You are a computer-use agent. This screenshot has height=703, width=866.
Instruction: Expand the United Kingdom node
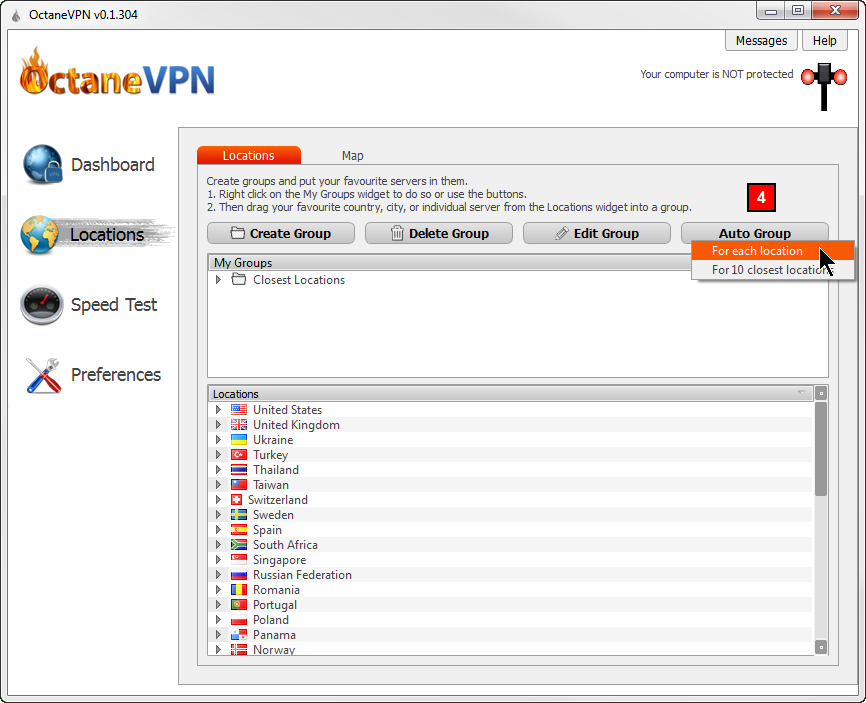point(218,425)
